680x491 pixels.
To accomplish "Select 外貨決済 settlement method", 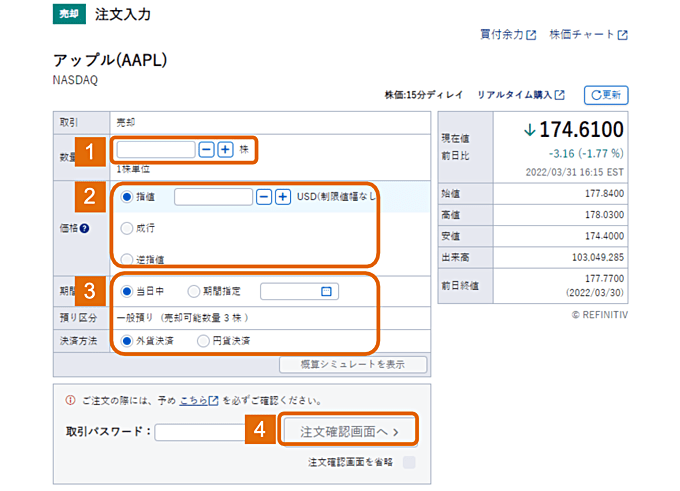I will point(127,341).
